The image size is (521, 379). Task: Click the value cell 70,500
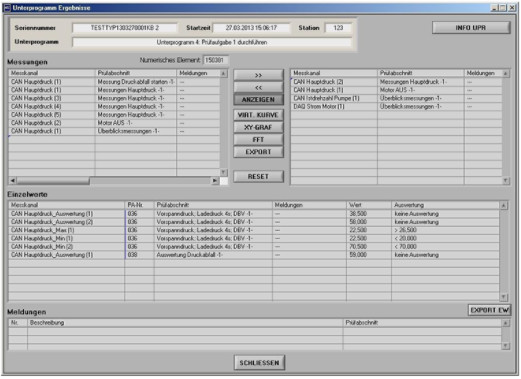tap(369, 247)
